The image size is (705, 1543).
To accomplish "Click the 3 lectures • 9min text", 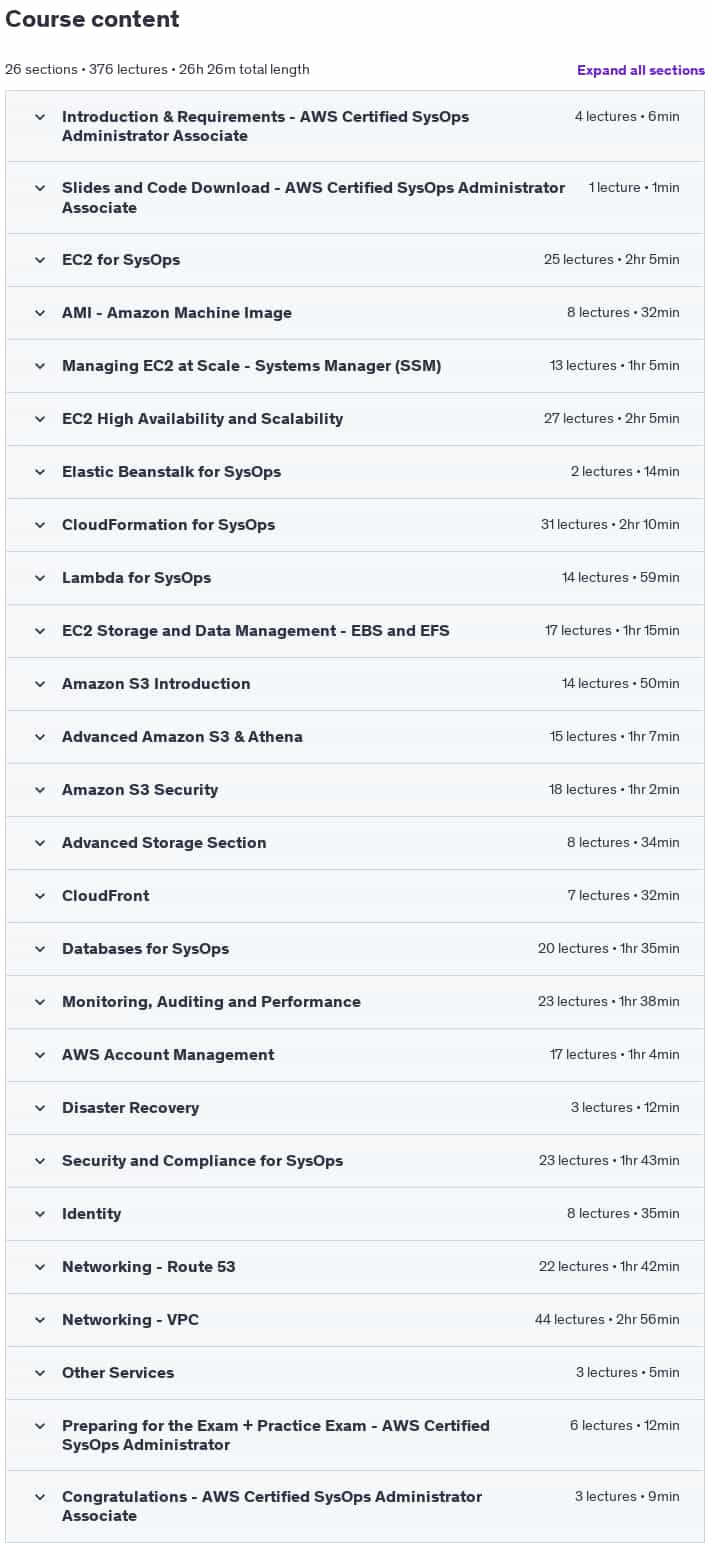I will pyautogui.click(x=628, y=1497).
